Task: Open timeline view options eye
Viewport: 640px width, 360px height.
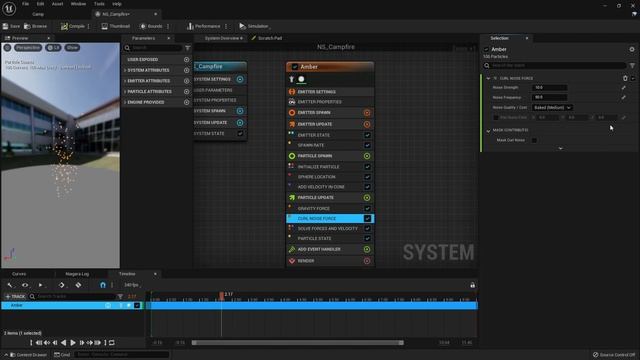Action: [25, 285]
